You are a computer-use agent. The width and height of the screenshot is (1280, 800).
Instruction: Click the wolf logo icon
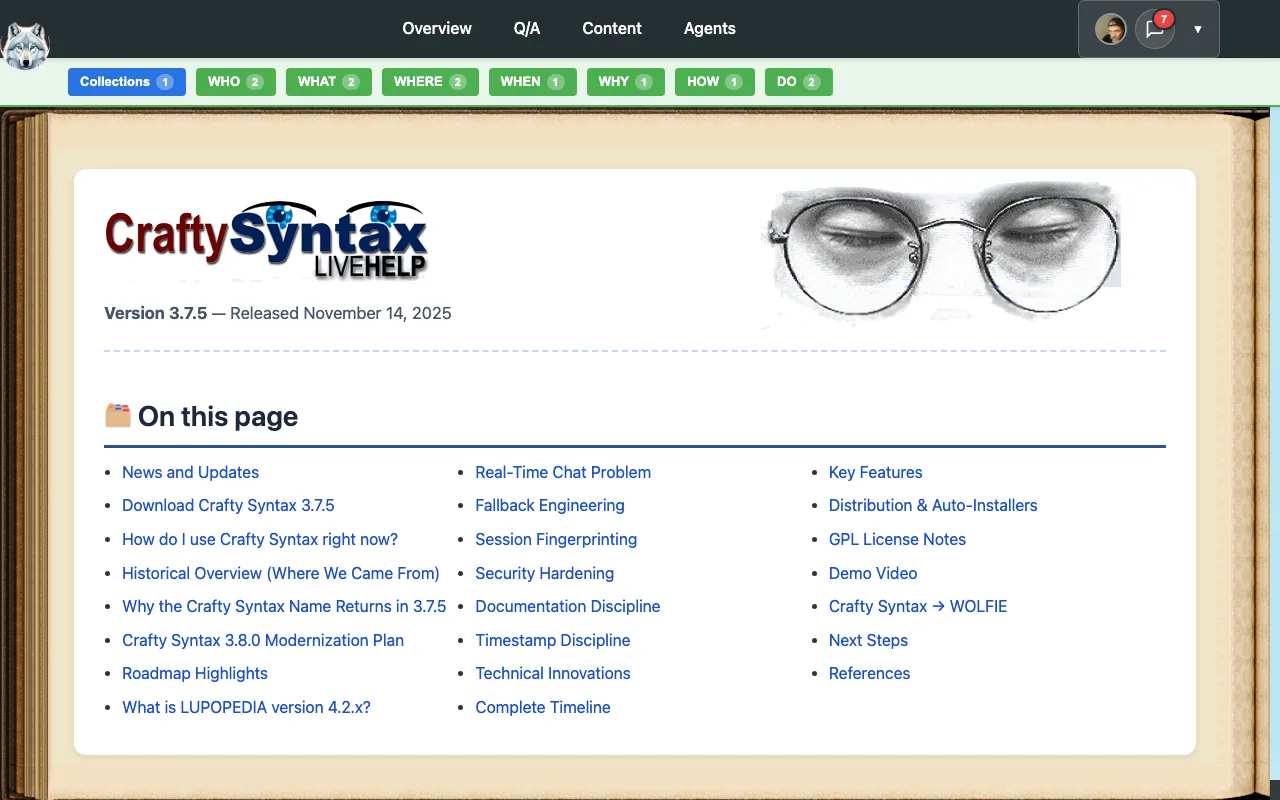tap(26, 45)
